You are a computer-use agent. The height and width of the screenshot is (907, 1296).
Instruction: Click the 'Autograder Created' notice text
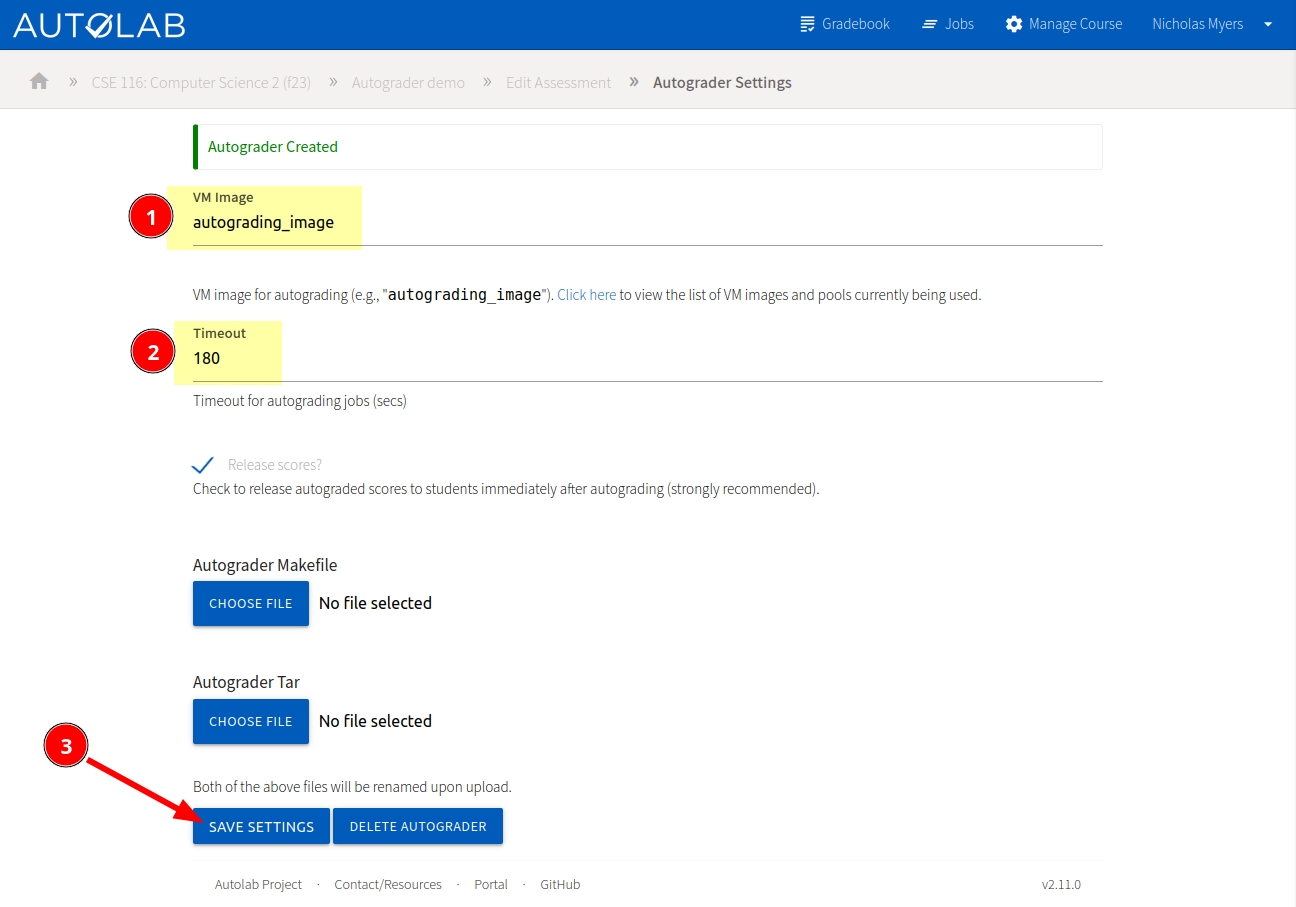click(x=273, y=146)
